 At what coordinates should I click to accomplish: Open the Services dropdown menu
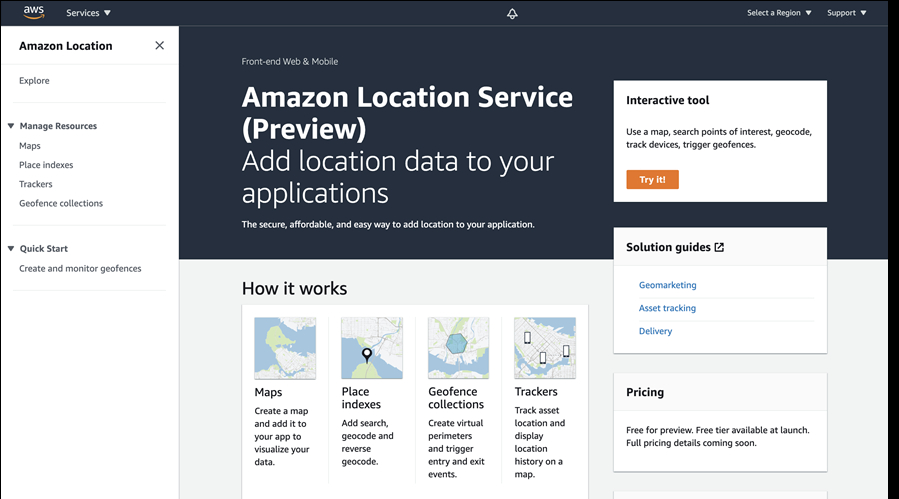click(88, 13)
